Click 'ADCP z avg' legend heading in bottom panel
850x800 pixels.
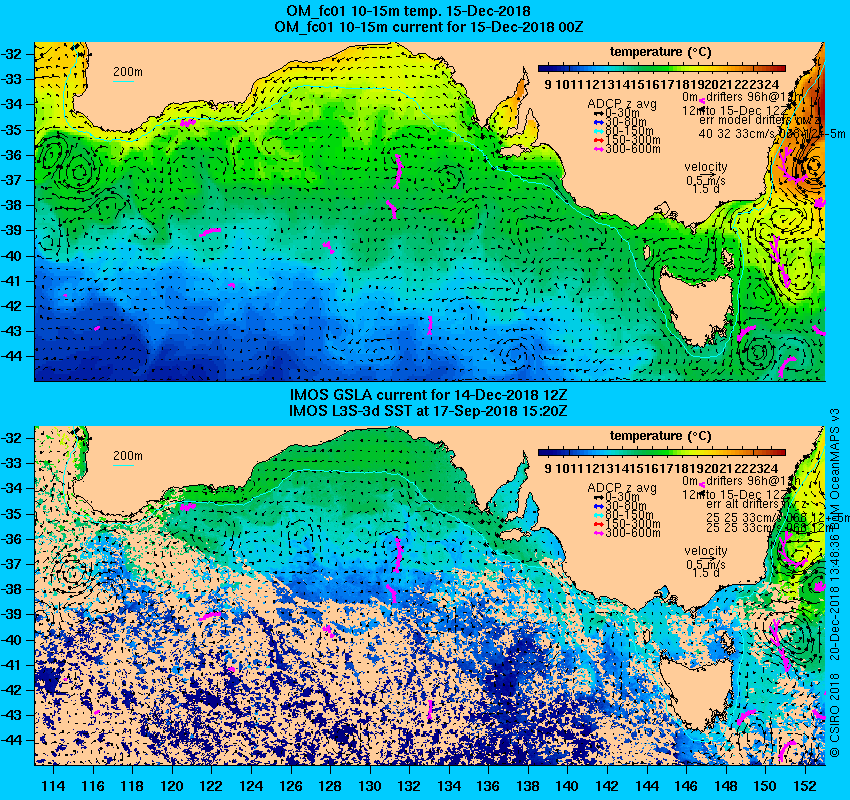coord(622,488)
